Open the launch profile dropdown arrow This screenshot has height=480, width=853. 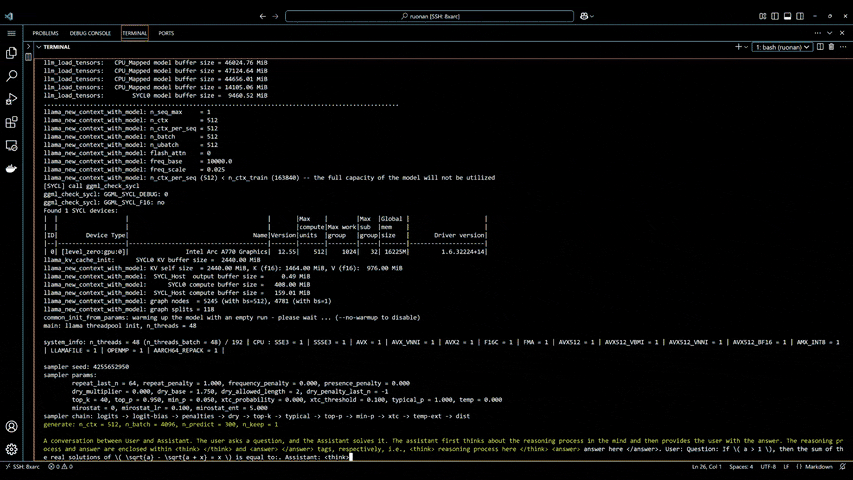[x=746, y=47]
